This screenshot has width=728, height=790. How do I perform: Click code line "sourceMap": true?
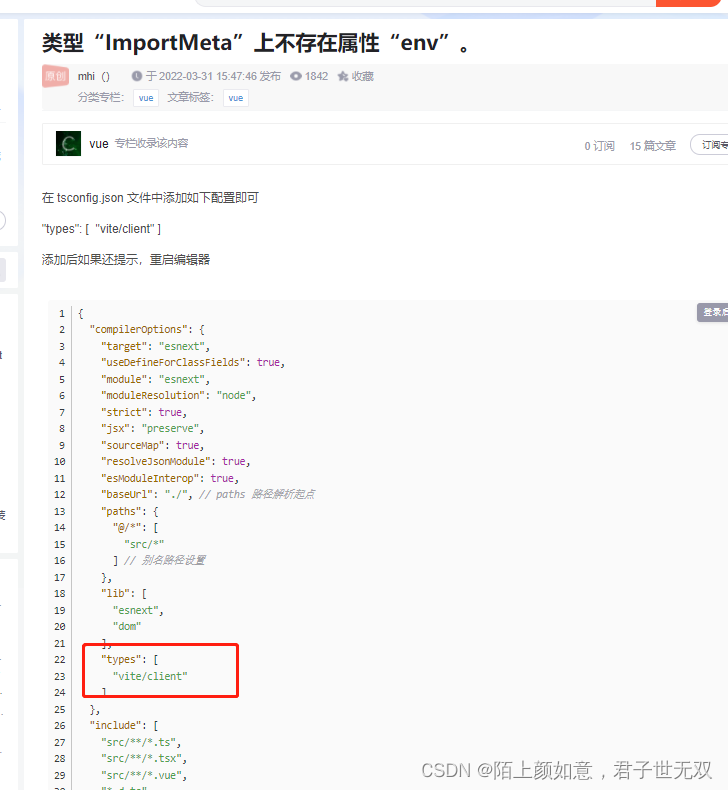(153, 445)
